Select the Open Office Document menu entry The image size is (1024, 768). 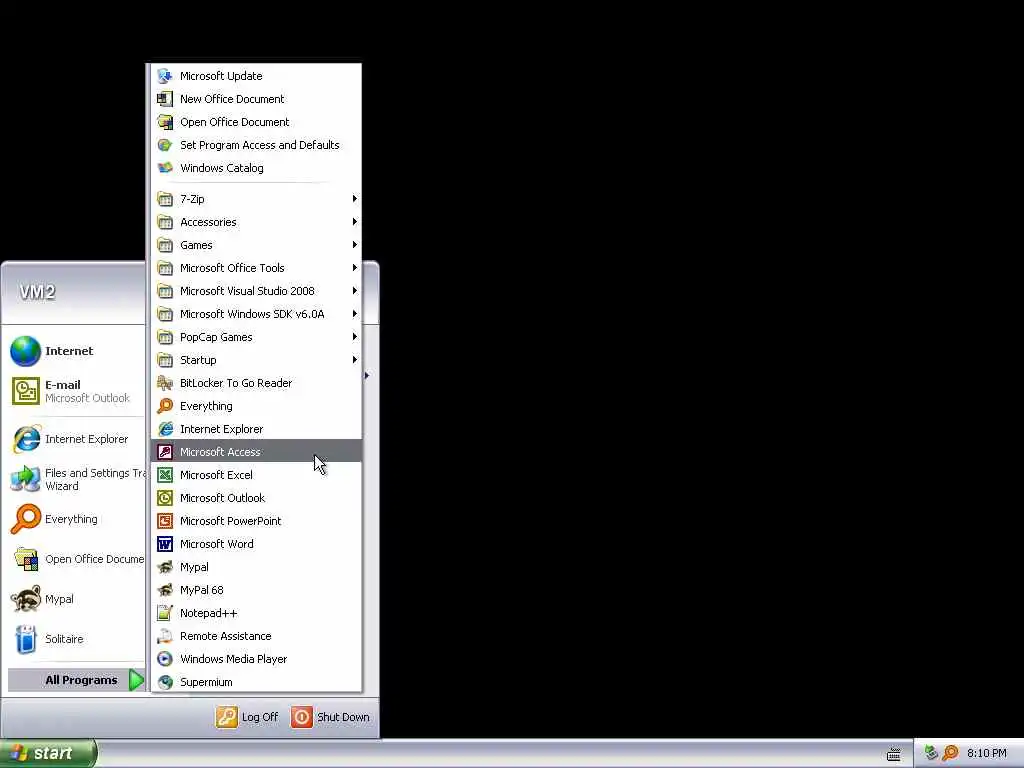pos(256,122)
